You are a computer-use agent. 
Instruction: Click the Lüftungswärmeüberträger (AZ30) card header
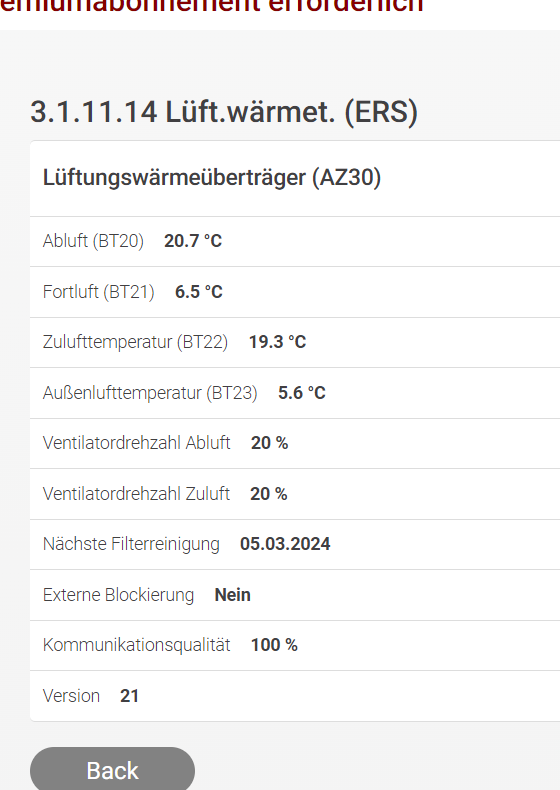212,177
